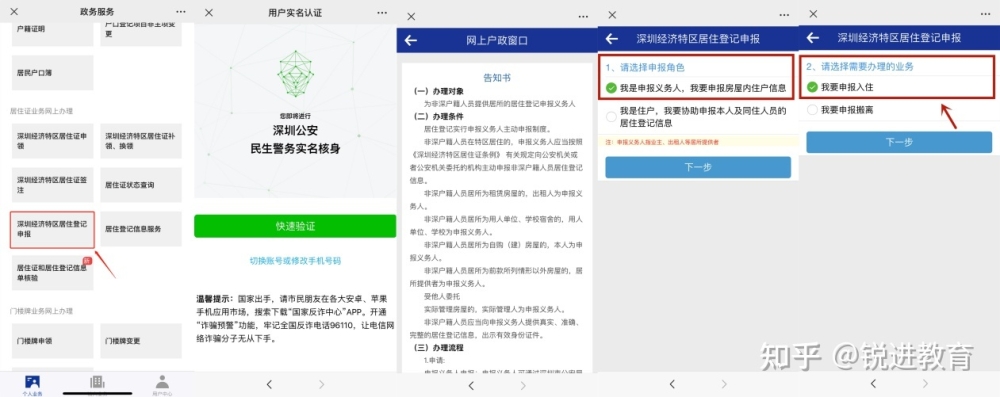Open 深圳经济特区居住证补领、换领 tile
The width and height of the screenshot is (1000, 397).
pos(141,141)
